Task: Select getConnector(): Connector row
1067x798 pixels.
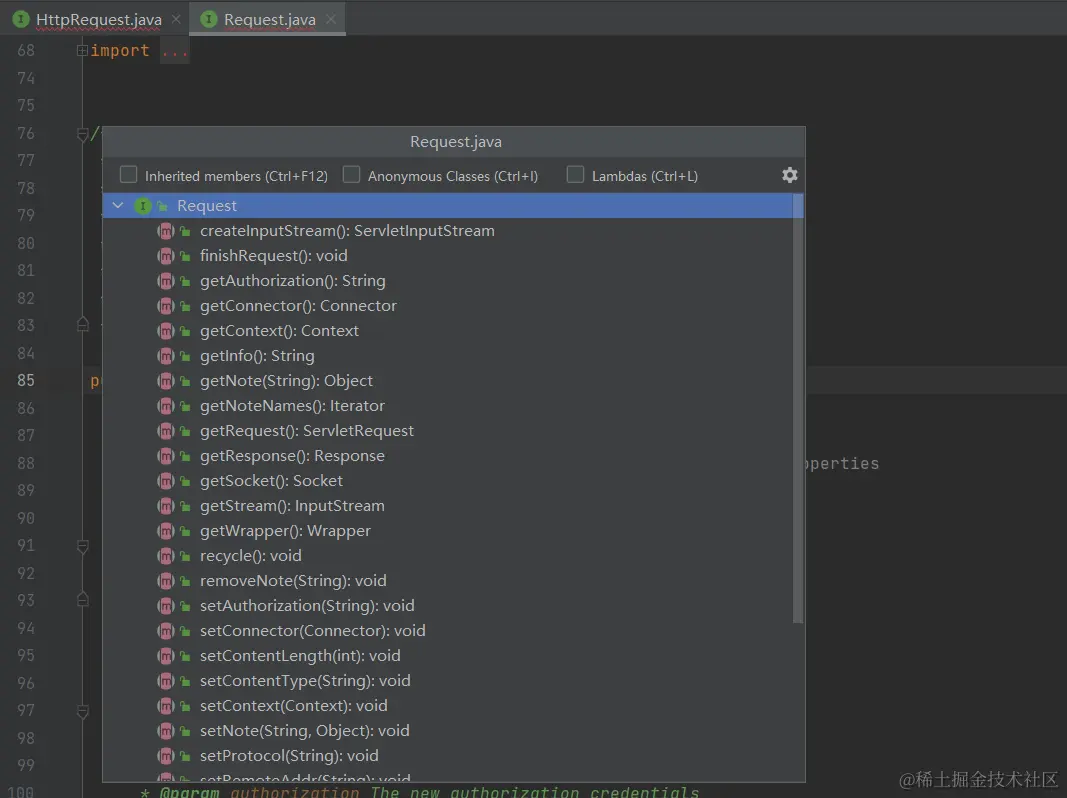Action: [x=448, y=306]
